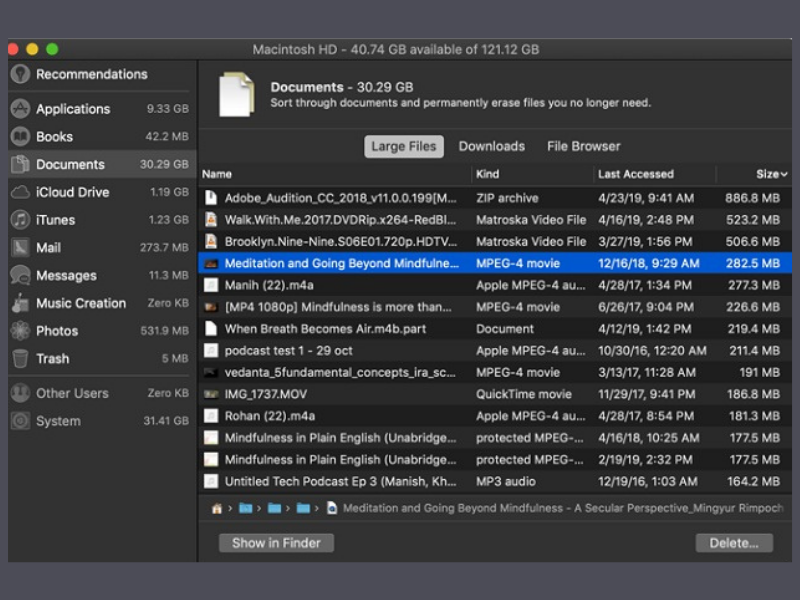Click the MP3 audio kind cell
This screenshot has height=600, width=800.
click(x=506, y=482)
